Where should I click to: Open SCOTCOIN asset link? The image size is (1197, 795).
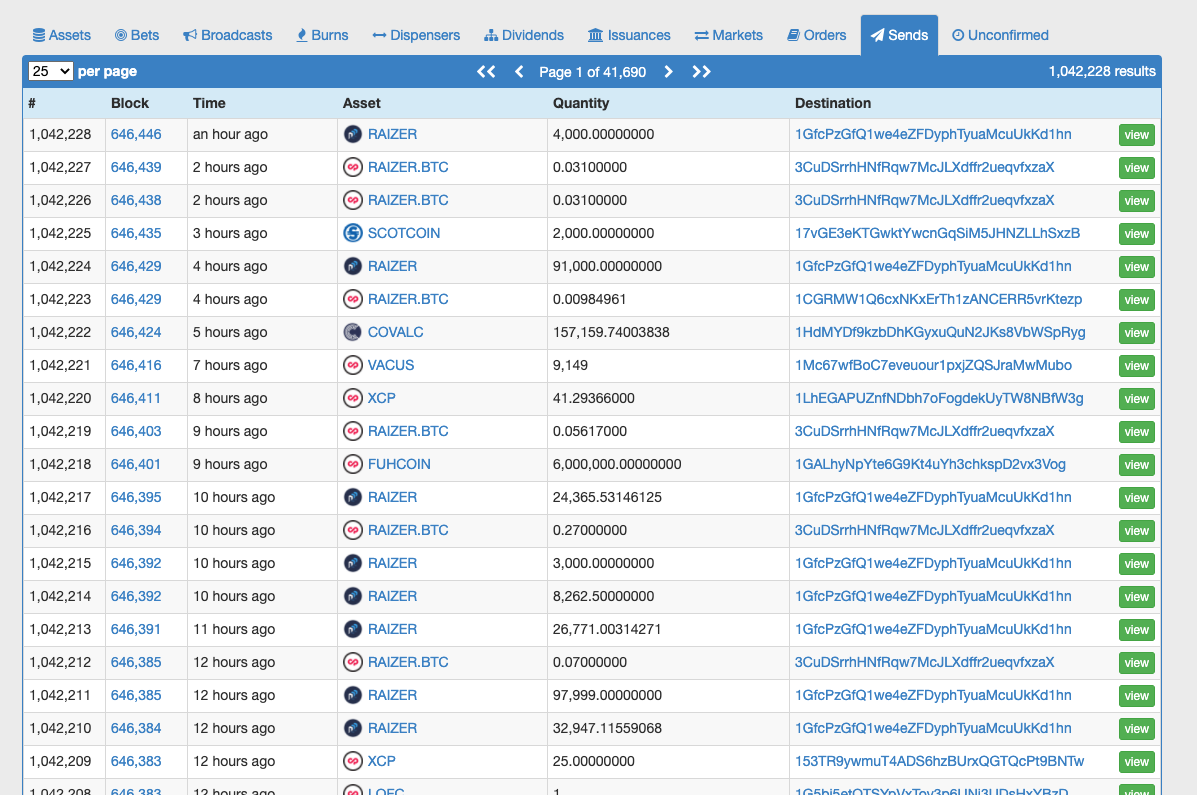(404, 233)
